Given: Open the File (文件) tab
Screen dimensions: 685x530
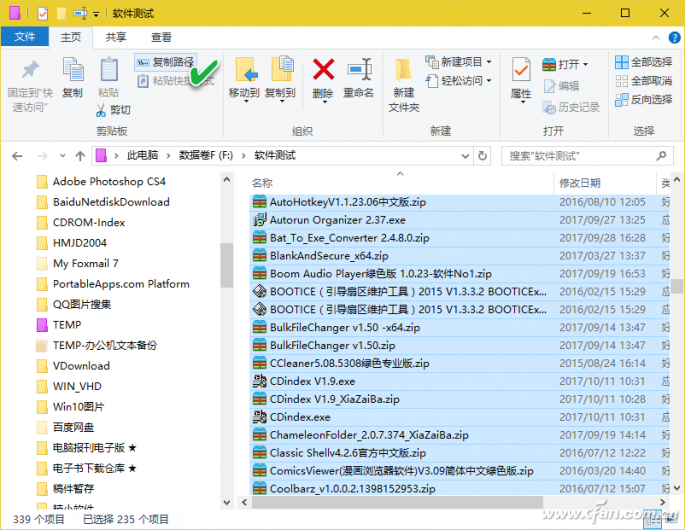Looking at the screenshot, I should click(x=24, y=37).
